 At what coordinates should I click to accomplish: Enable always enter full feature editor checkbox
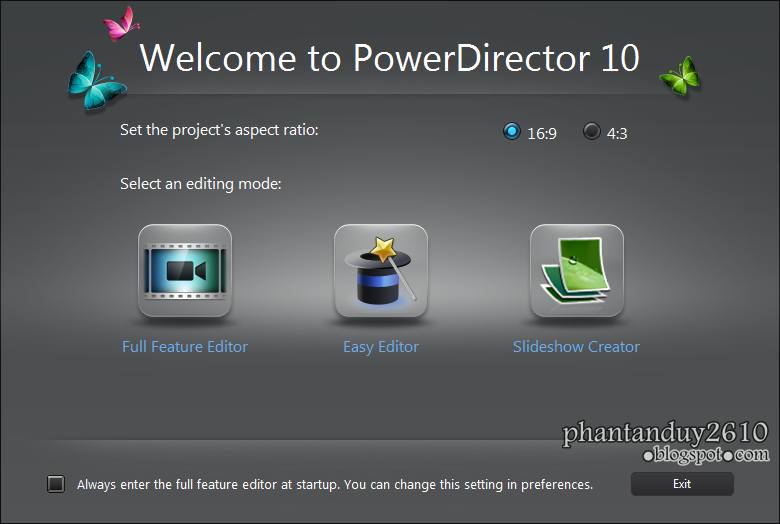(x=56, y=484)
